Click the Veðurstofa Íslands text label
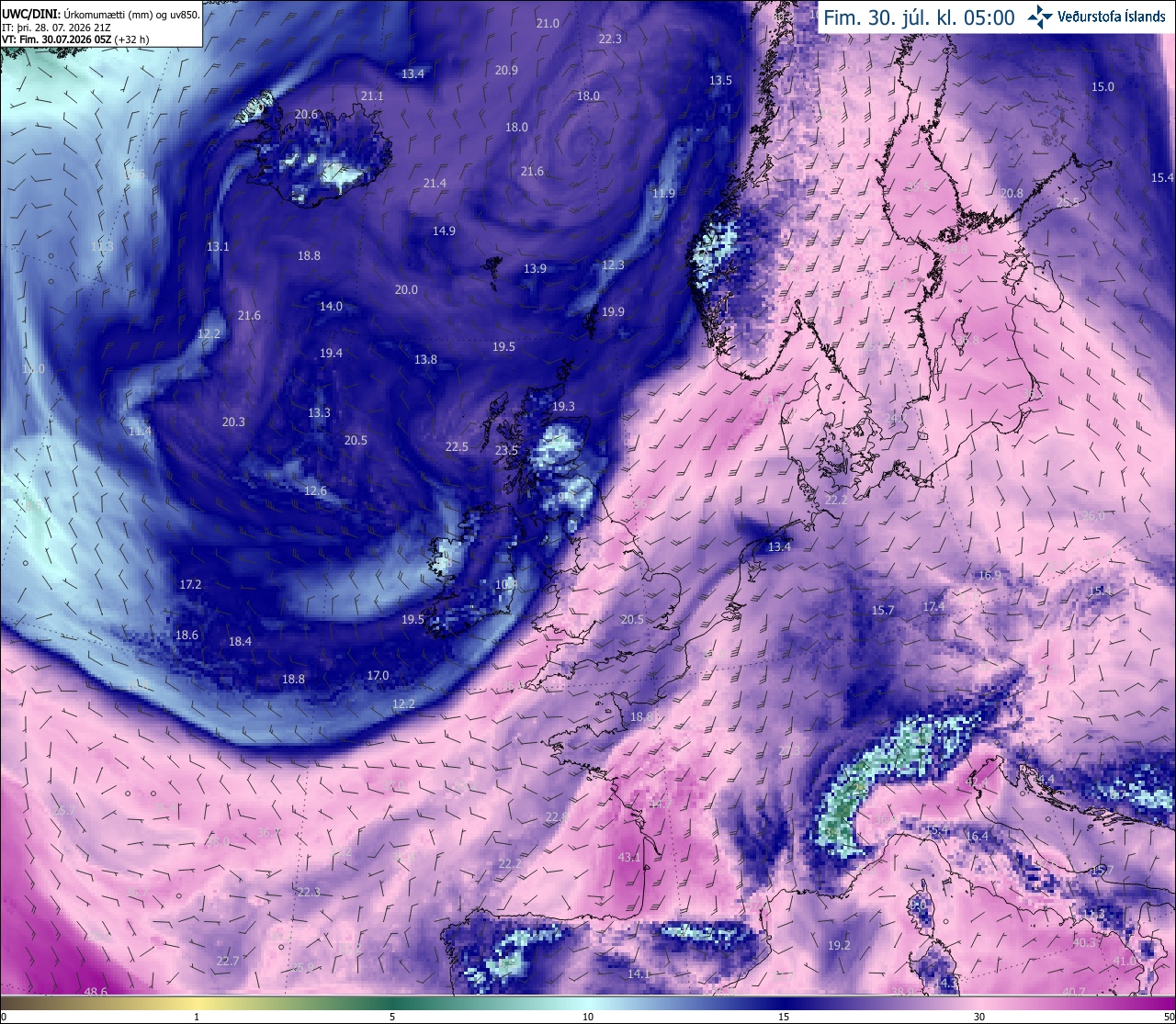 pyautogui.click(x=1112, y=17)
